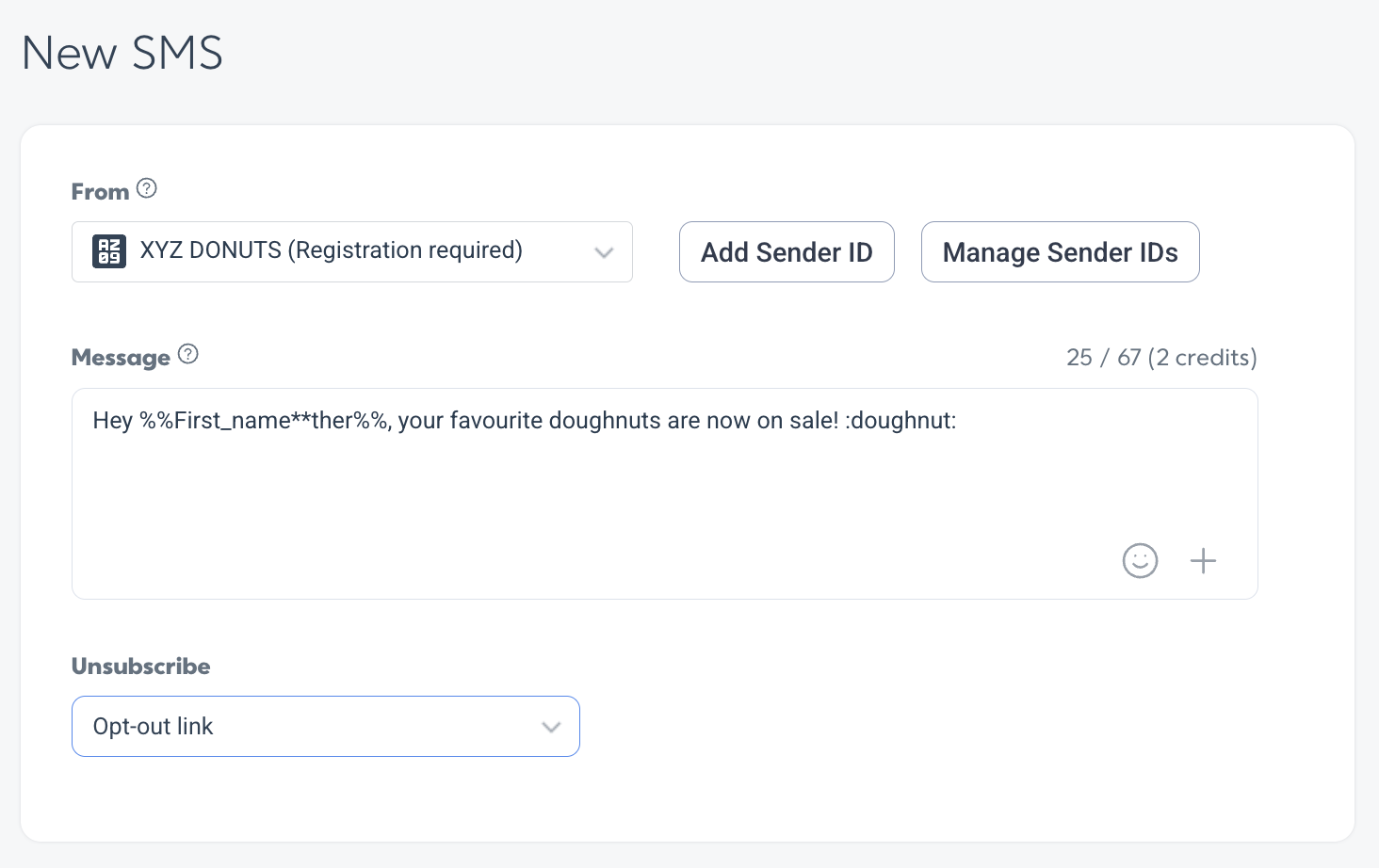Click the alphanumeric AZ09 sender icon
Screen dimensions: 1379x868
(109, 251)
